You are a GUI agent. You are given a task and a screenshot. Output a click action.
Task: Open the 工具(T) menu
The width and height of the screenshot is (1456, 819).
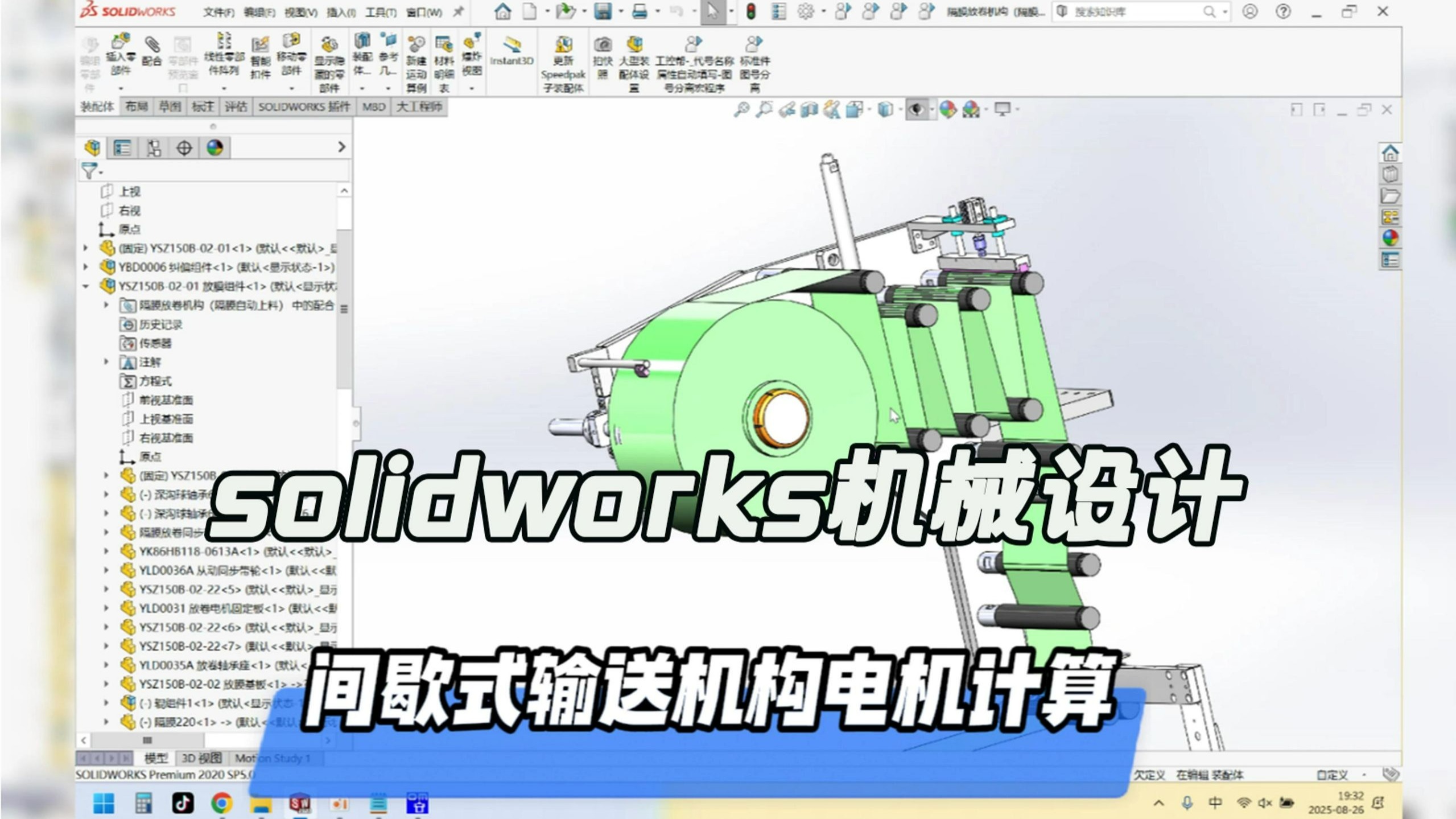click(x=381, y=12)
